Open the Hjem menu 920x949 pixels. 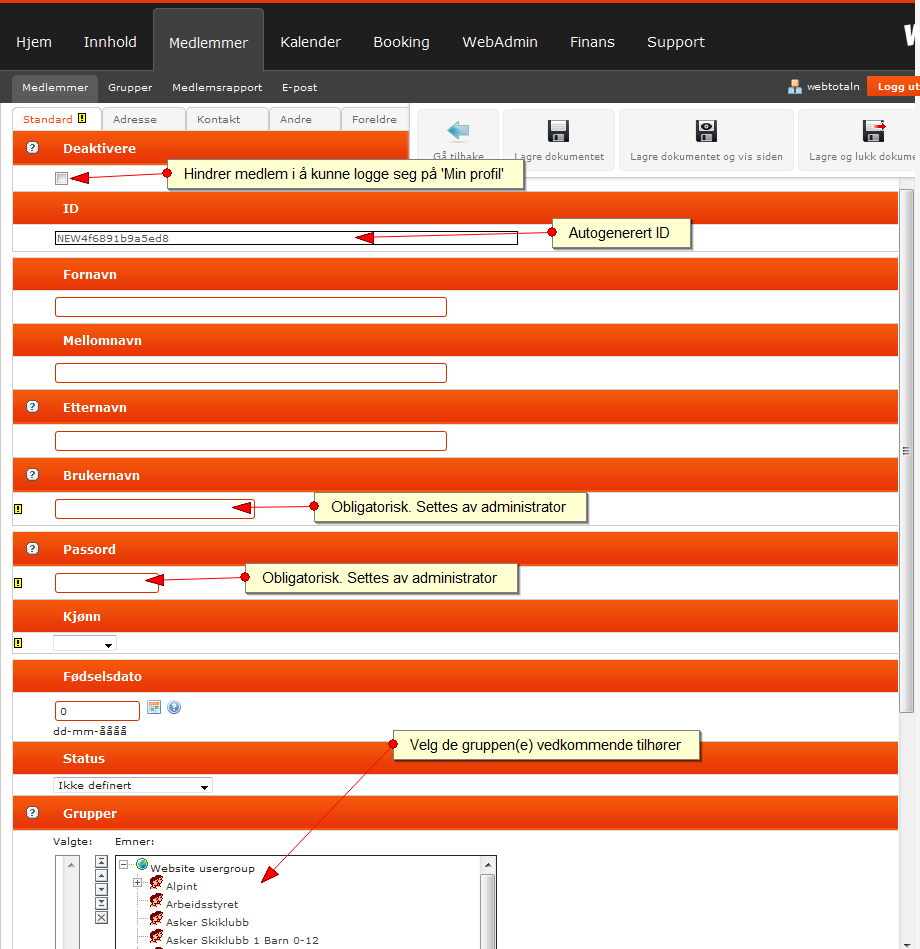point(34,42)
